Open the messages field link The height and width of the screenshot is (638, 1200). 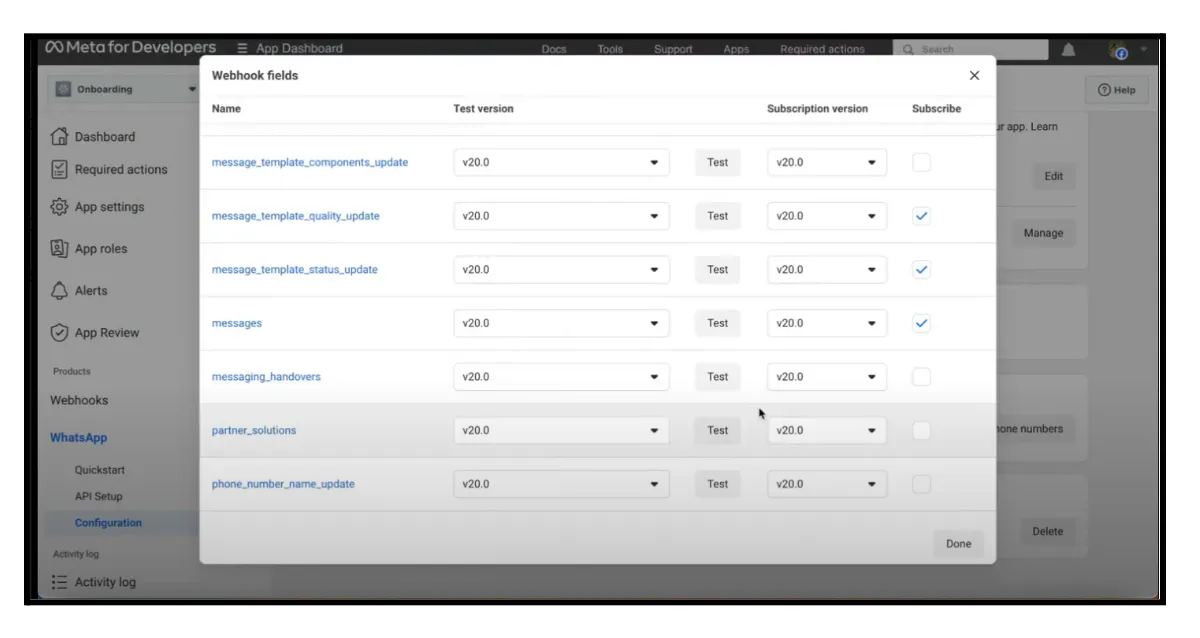[x=237, y=323]
